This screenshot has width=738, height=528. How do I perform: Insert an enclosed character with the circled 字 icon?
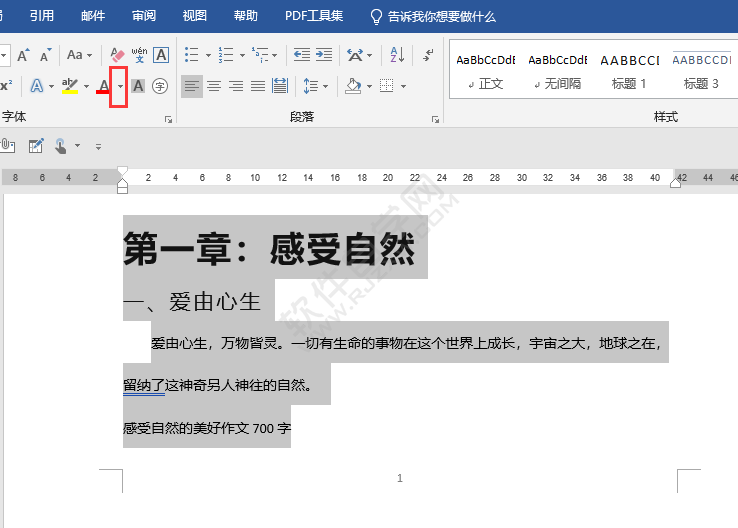pos(160,86)
